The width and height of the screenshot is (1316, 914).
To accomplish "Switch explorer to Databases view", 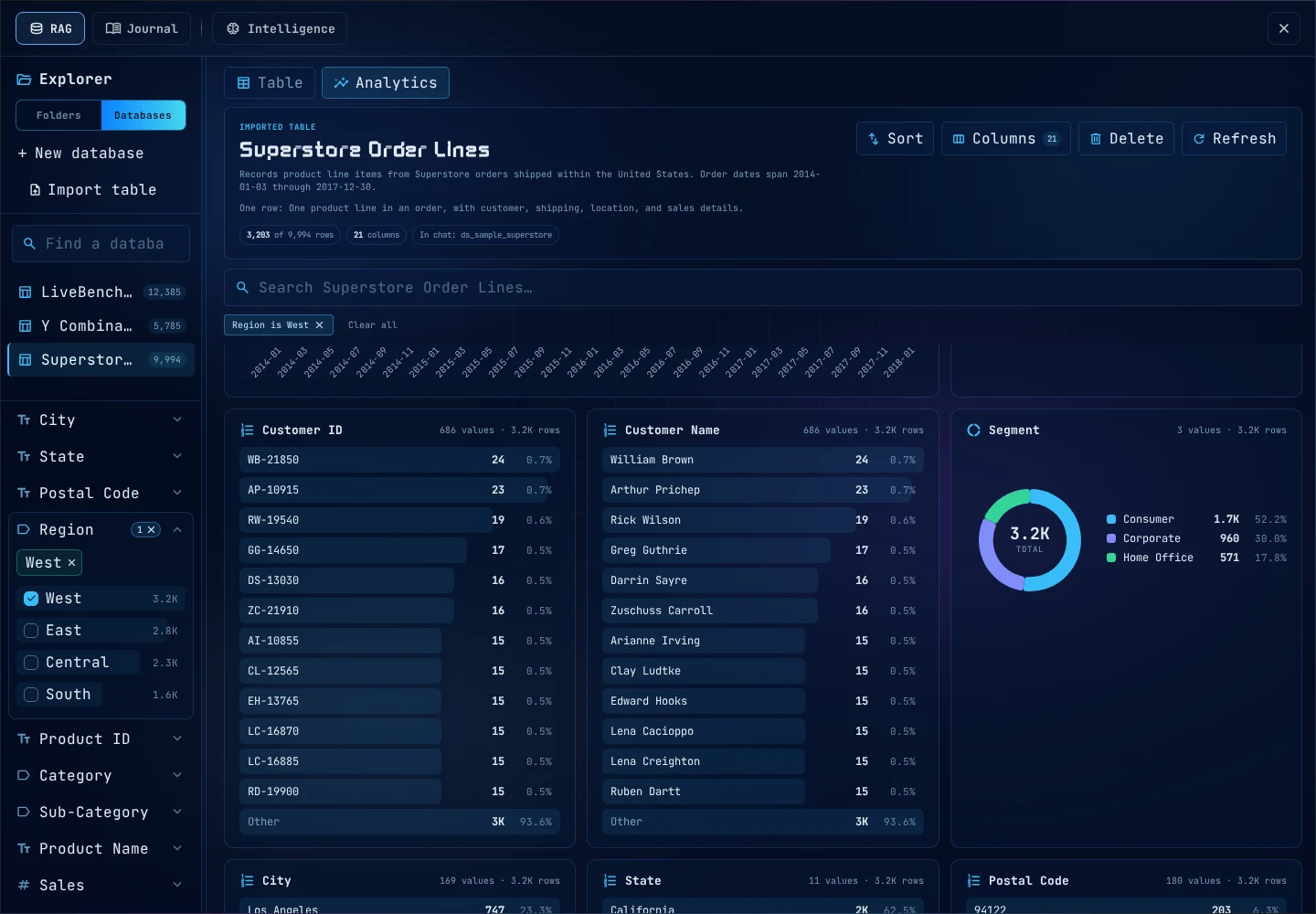I will 143,115.
